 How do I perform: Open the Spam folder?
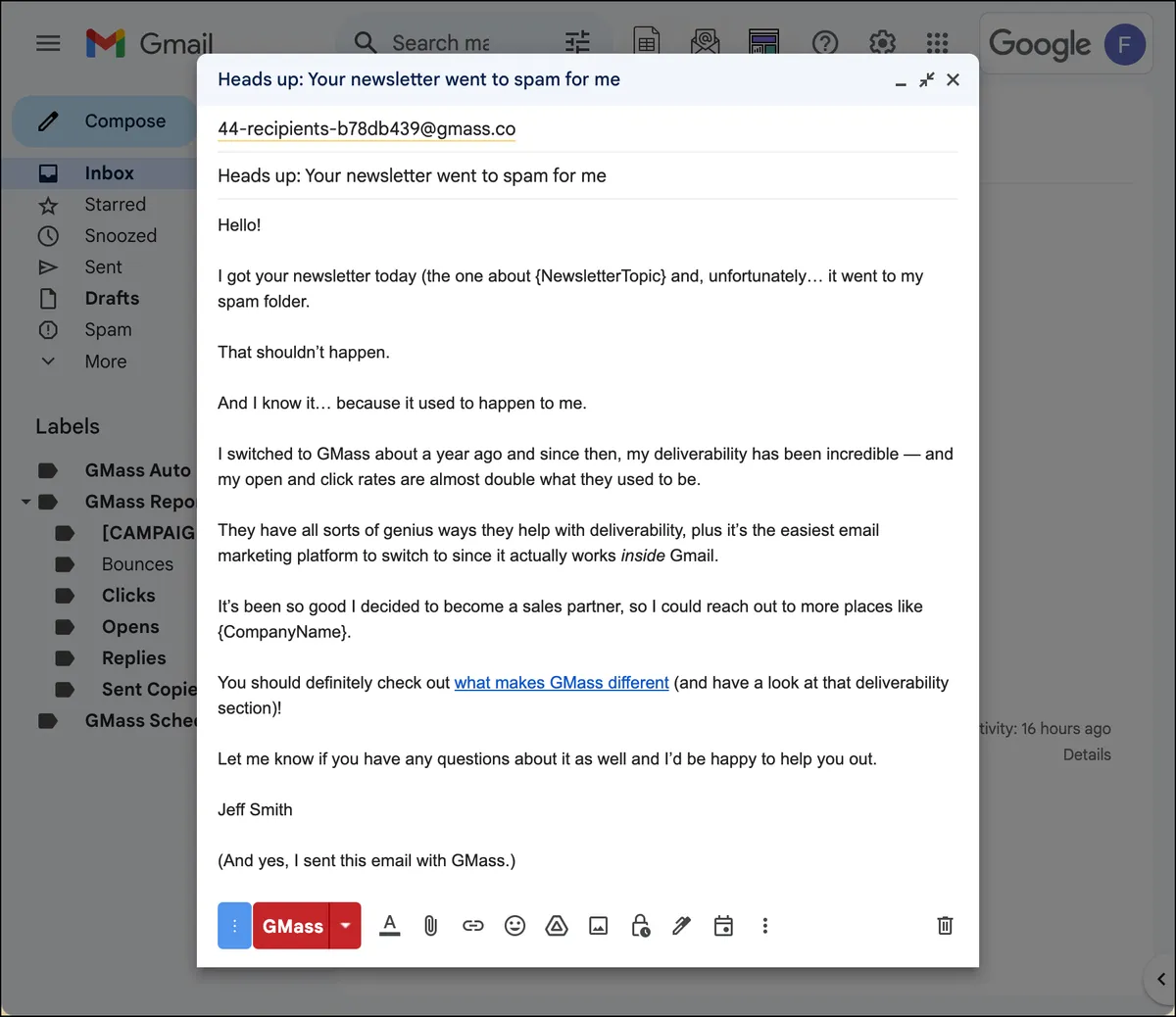[x=108, y=330]
